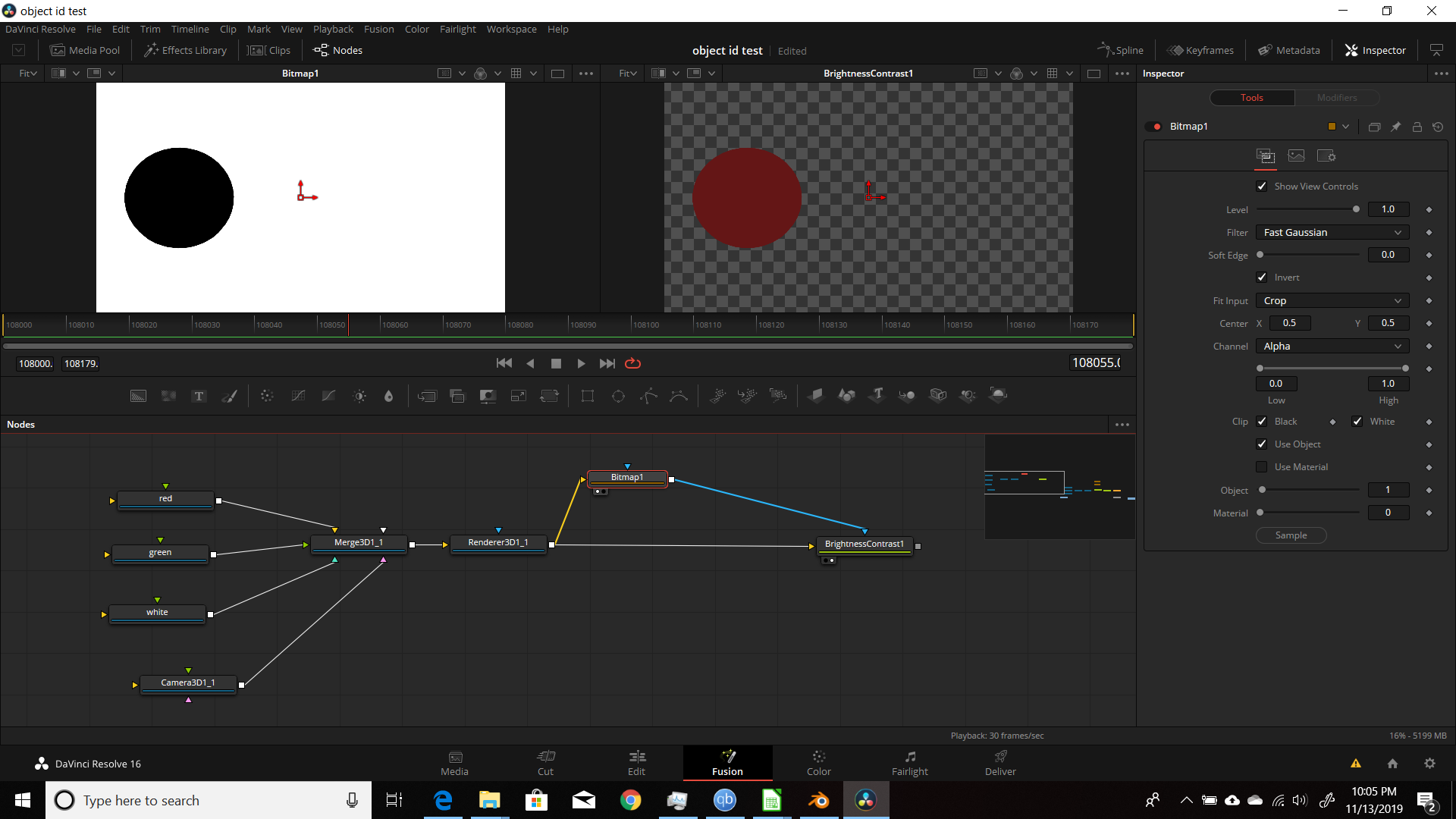Open Bitmap1 Settings tab gear icon
The image size is (1456, 819).
pyautogui.click(x=1326, y=155)
